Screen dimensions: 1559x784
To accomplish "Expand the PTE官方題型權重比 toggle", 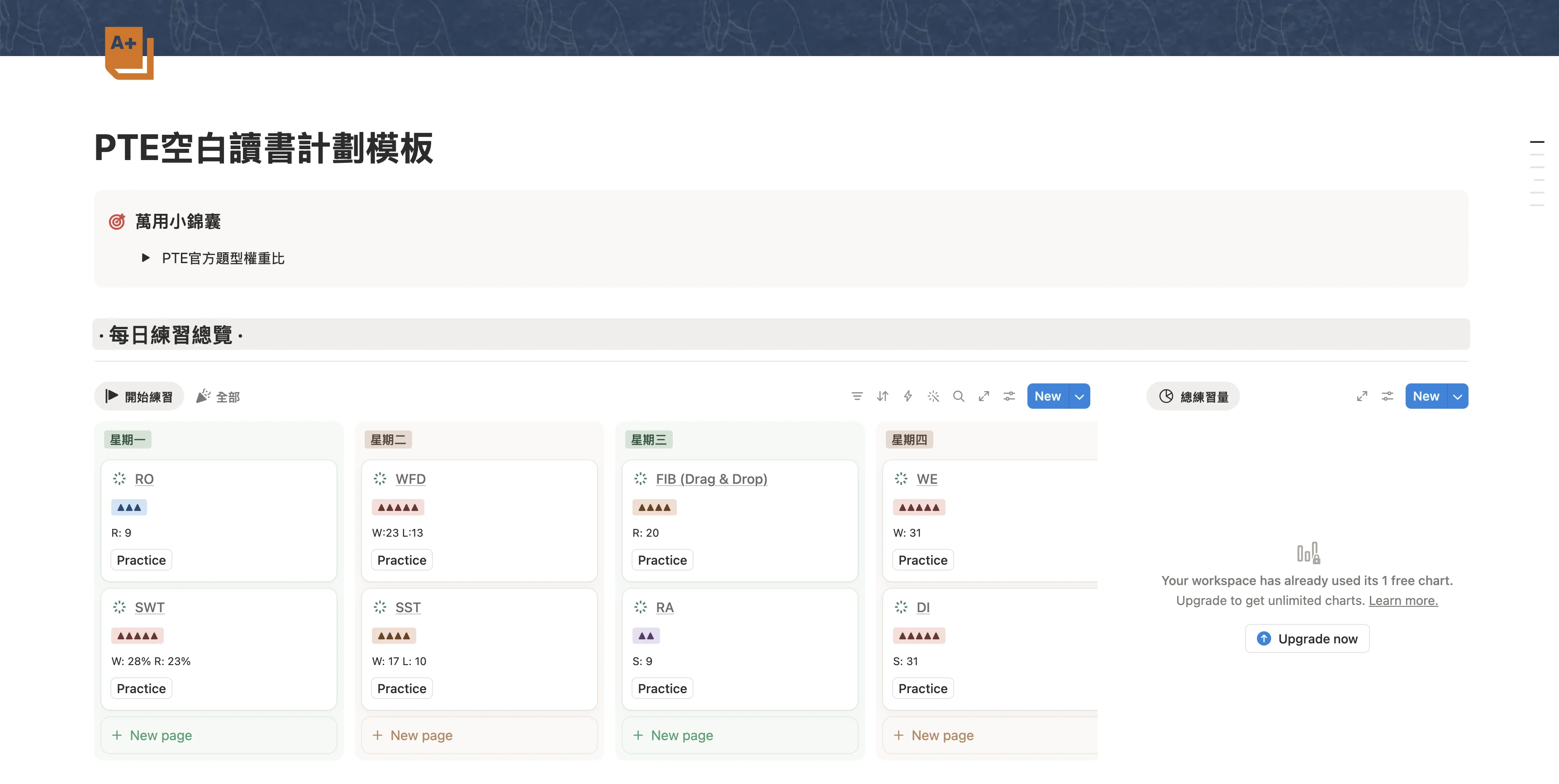I will 145,258.
